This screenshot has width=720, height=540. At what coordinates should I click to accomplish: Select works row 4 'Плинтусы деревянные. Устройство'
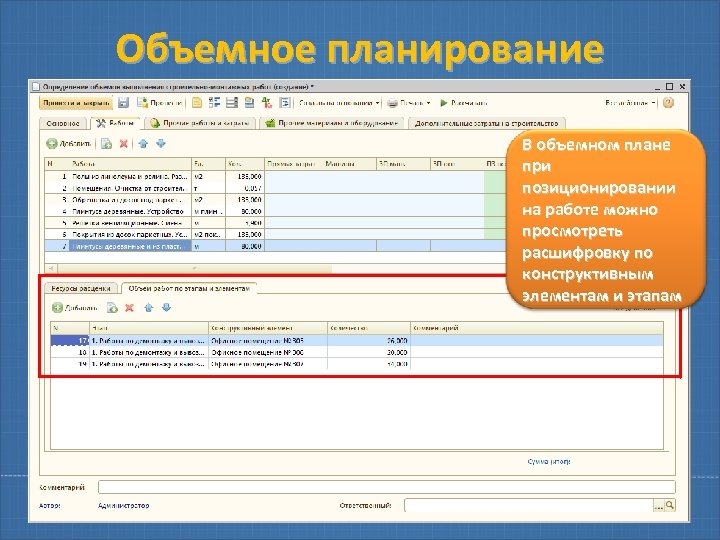click(276, 211)
